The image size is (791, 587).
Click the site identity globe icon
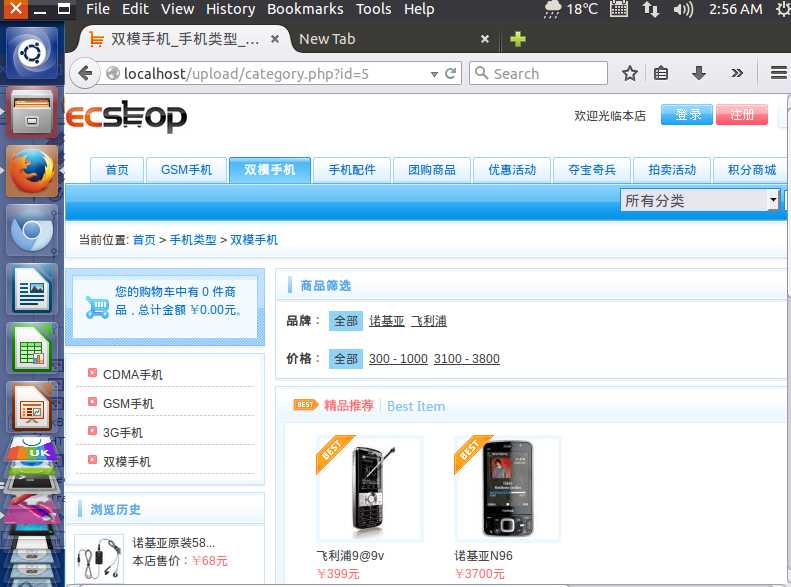112,74
